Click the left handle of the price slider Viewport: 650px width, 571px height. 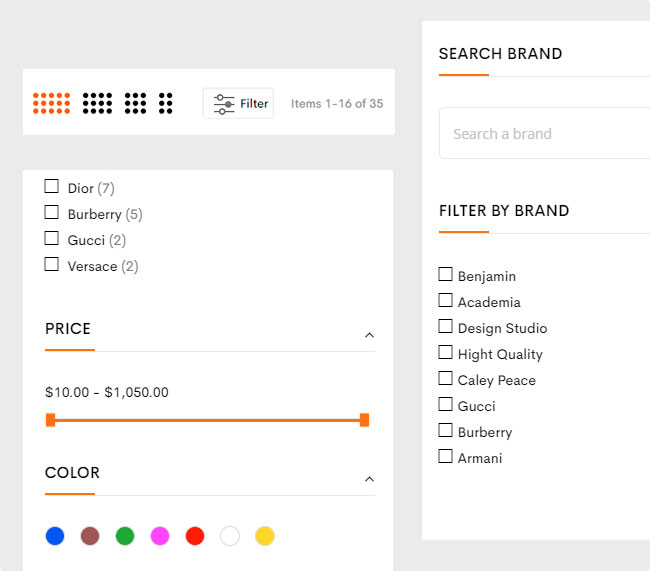(x=50, y=420)
